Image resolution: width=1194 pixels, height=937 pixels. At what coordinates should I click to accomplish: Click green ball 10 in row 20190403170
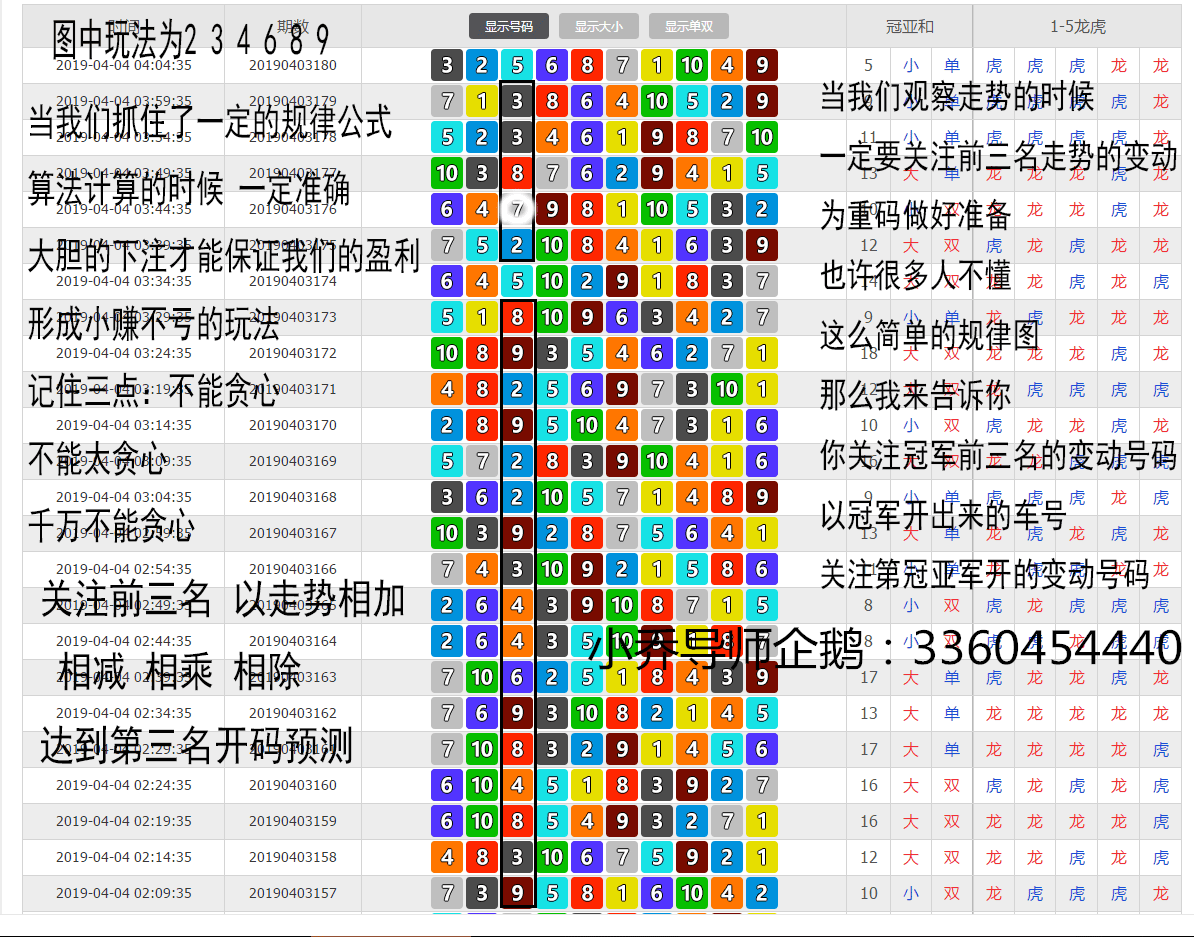[x=586, y=425]
